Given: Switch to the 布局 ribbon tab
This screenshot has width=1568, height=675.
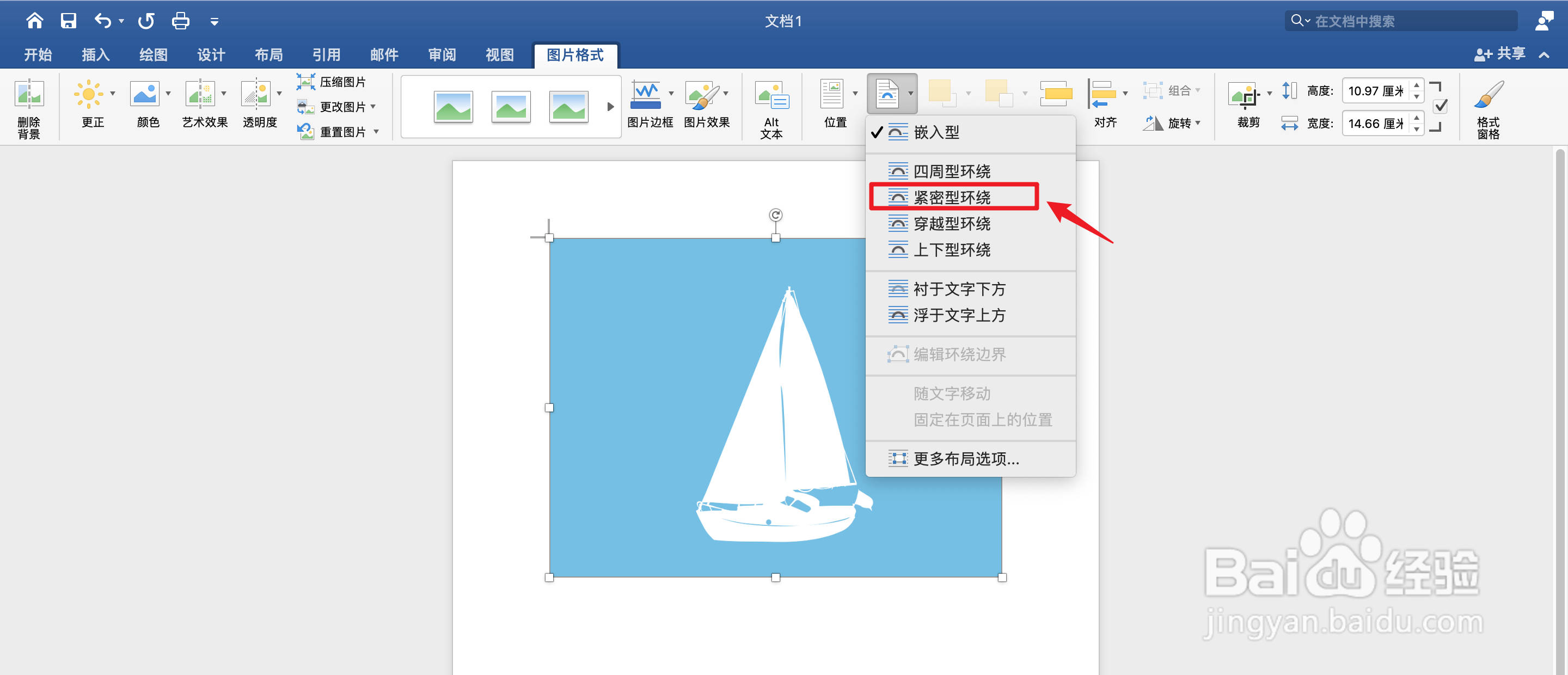Looking at the screenshot, I should tap(268, 55).
